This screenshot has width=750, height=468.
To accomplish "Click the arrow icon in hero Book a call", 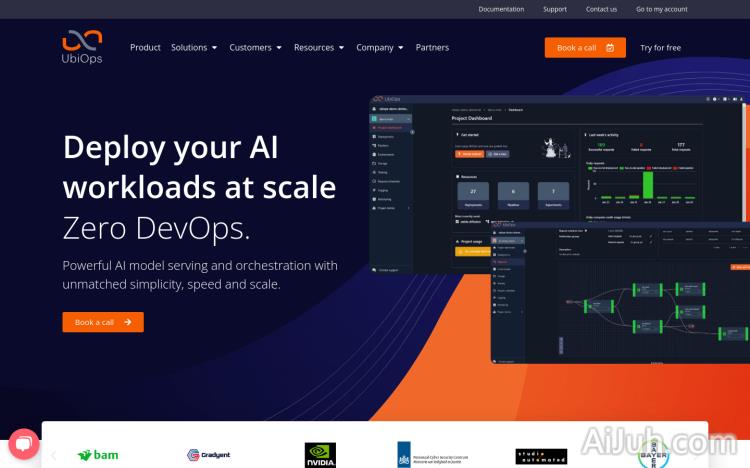I will click(x=128, y=322).
